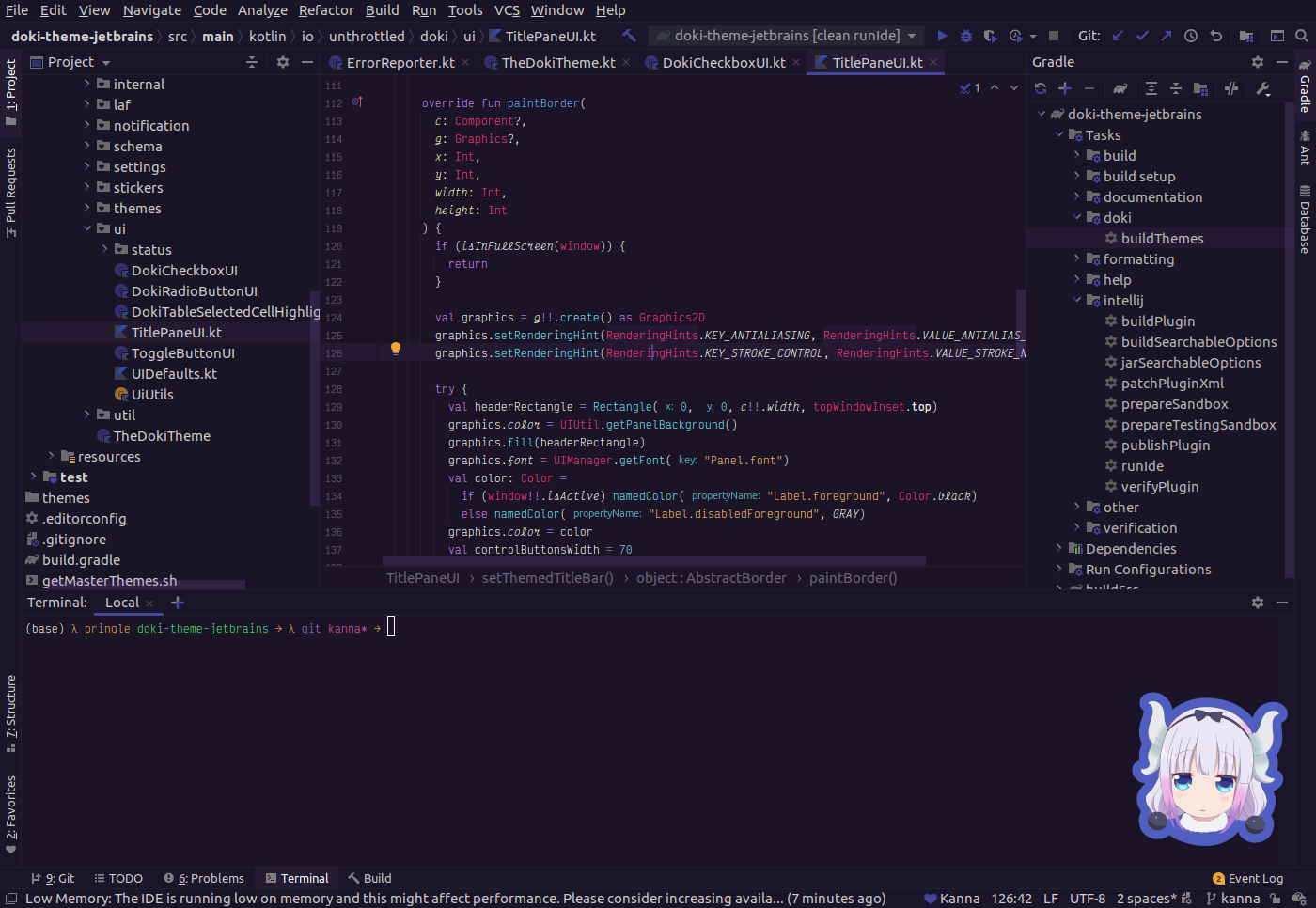1316x908 pixels.
Task: Open the Refactor menu
Action: click(326, 10)
